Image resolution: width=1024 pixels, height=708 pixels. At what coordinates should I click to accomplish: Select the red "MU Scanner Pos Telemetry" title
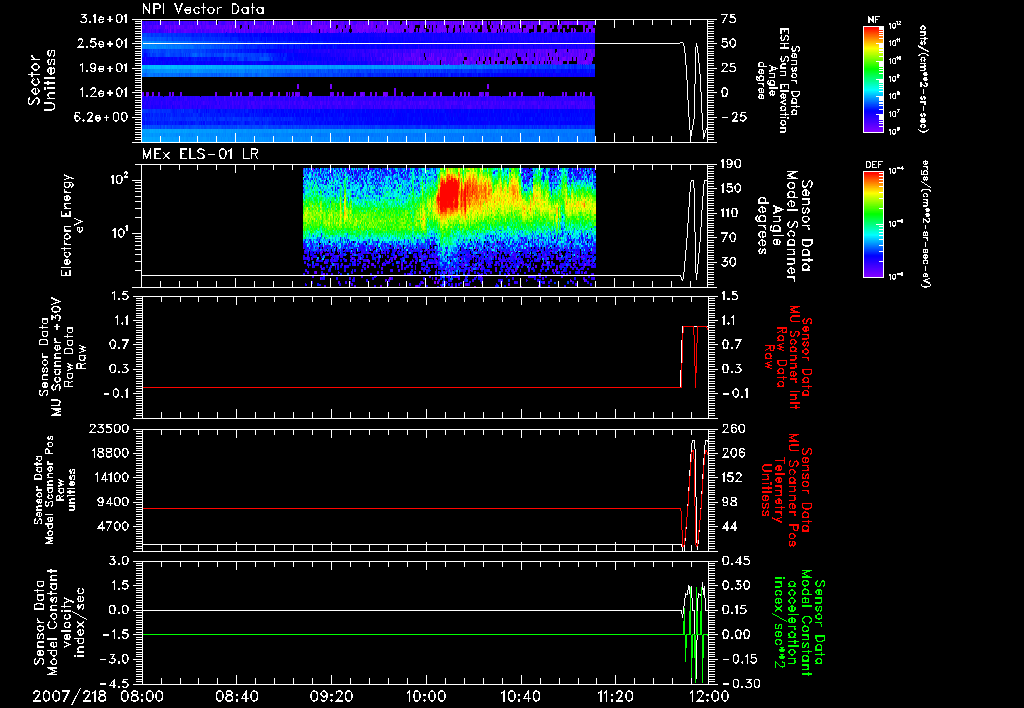(x=787, y=490)
